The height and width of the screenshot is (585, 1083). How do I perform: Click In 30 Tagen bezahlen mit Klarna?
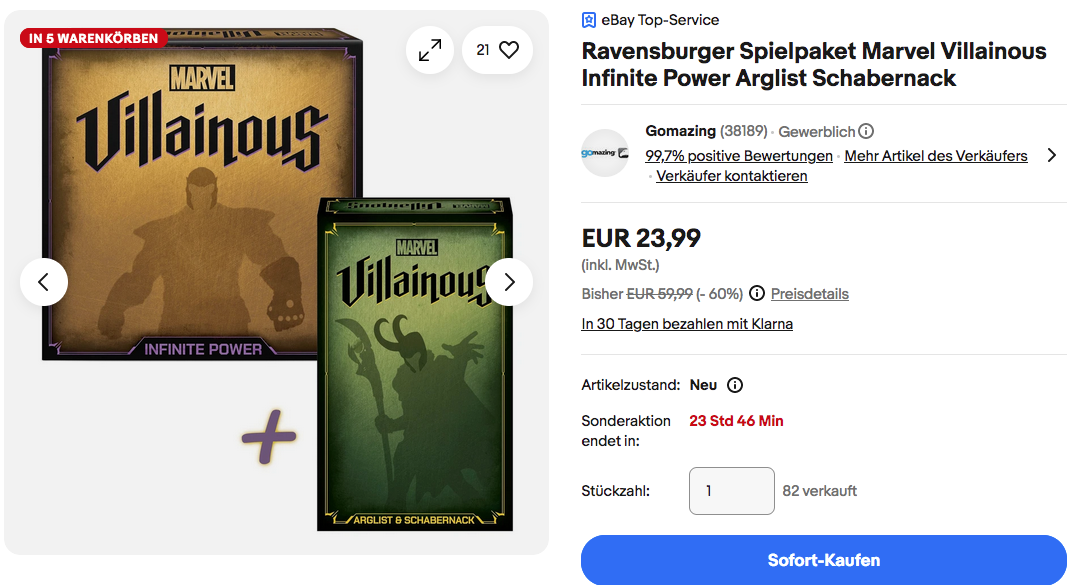[687, 324]
